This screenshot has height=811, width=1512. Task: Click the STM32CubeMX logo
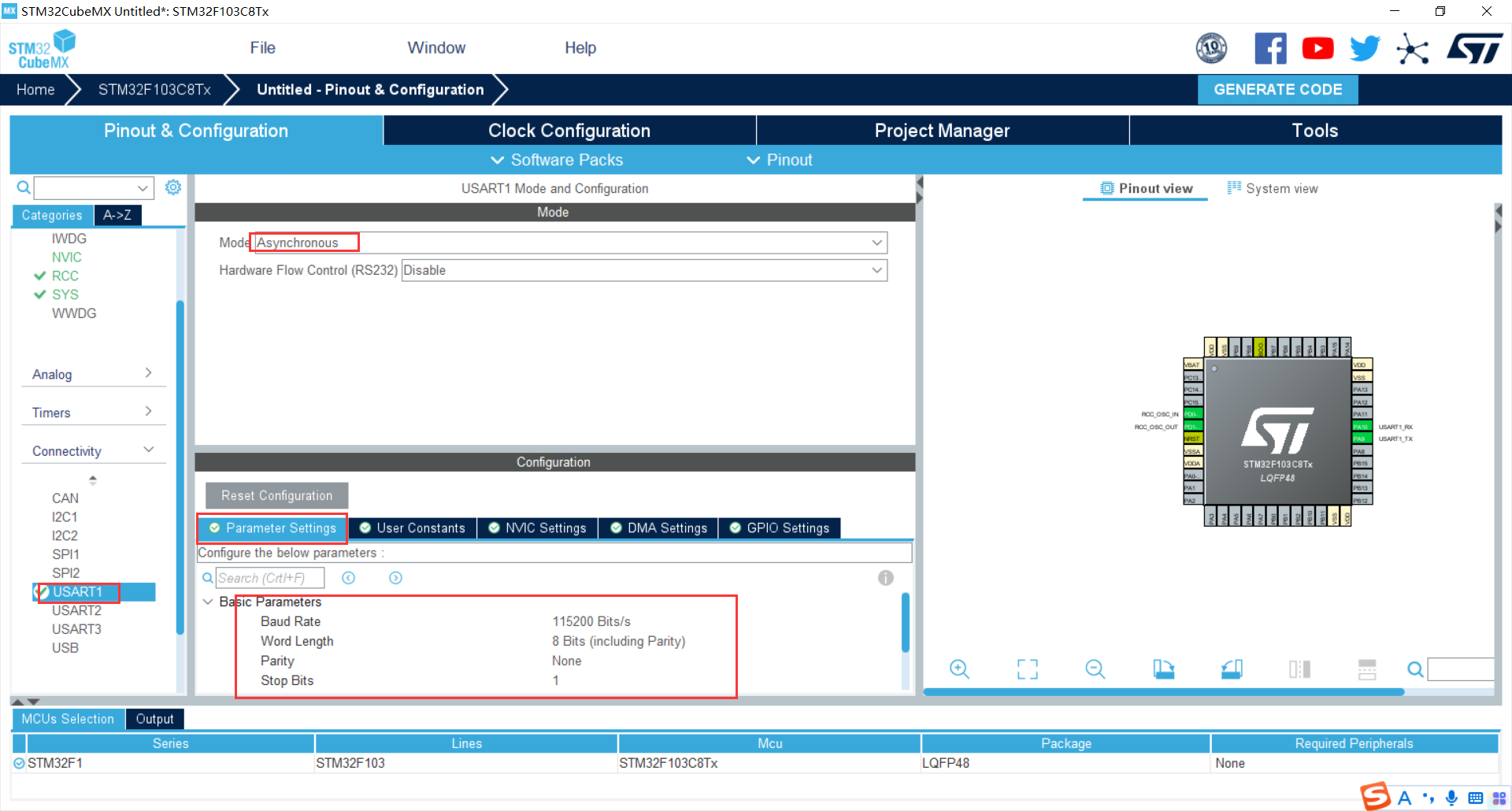(x=42, y=49)
